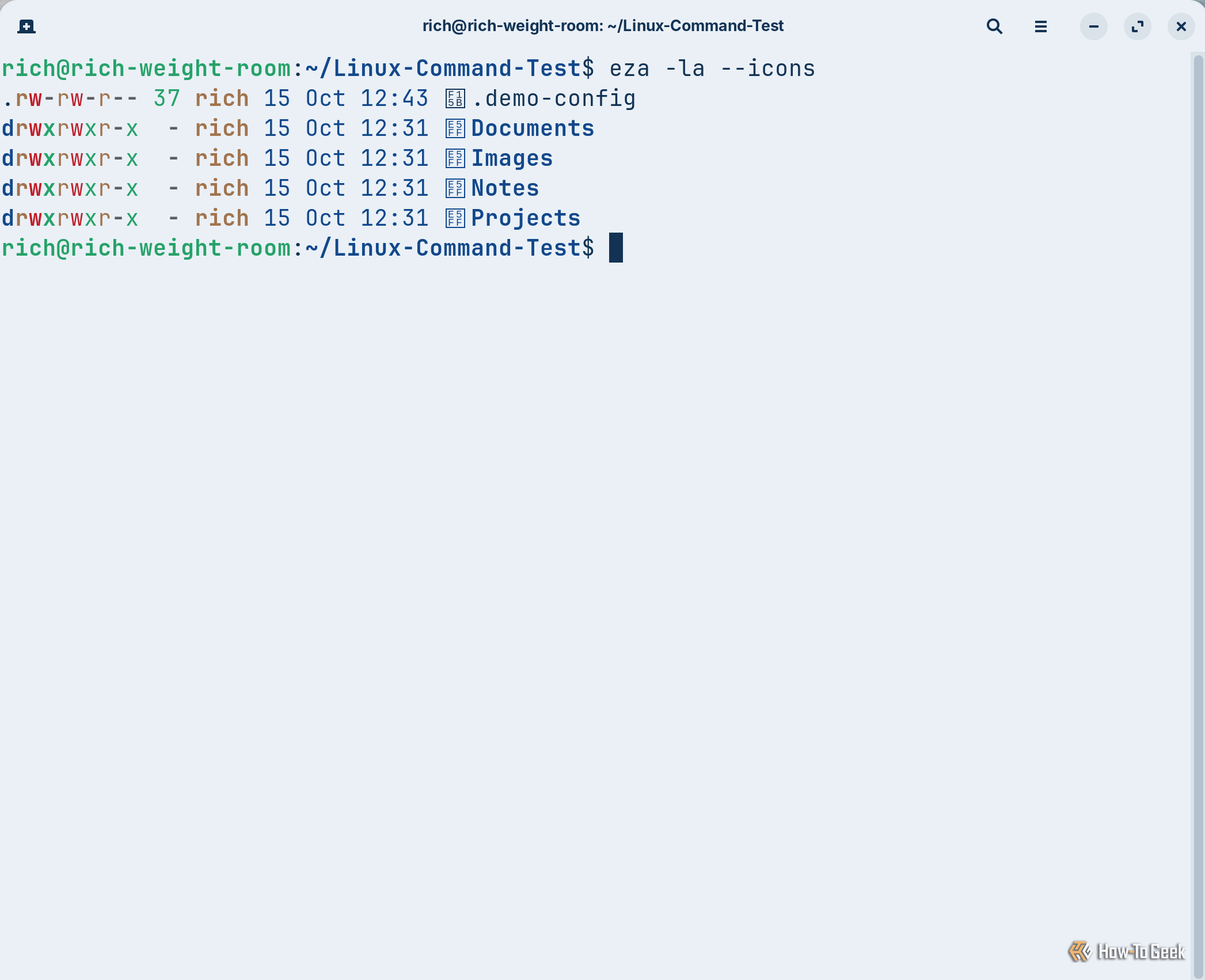Click the owner name rich on Notes row

click(x=222, y=188)
